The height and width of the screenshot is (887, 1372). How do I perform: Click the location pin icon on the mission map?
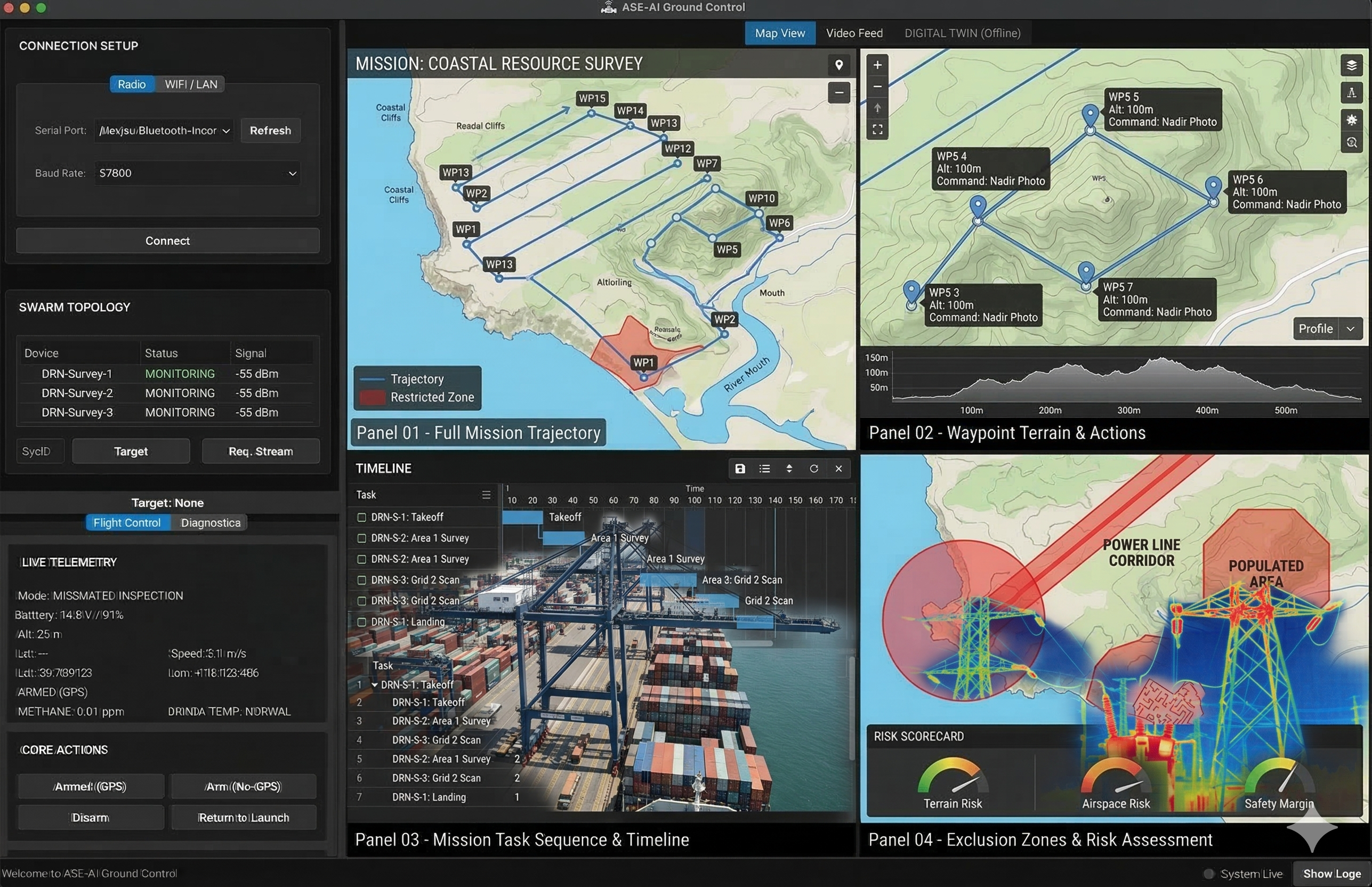[x=840, y=65]
